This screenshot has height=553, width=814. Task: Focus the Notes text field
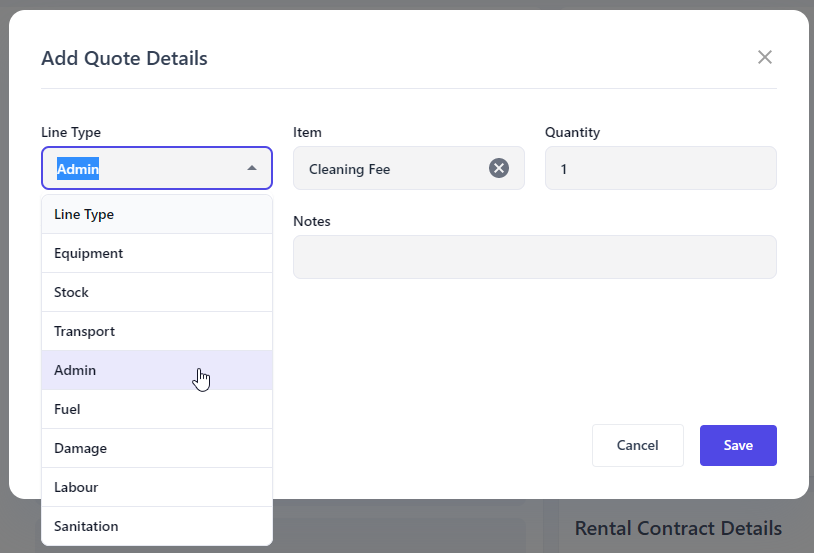click(x=534, y=257)
